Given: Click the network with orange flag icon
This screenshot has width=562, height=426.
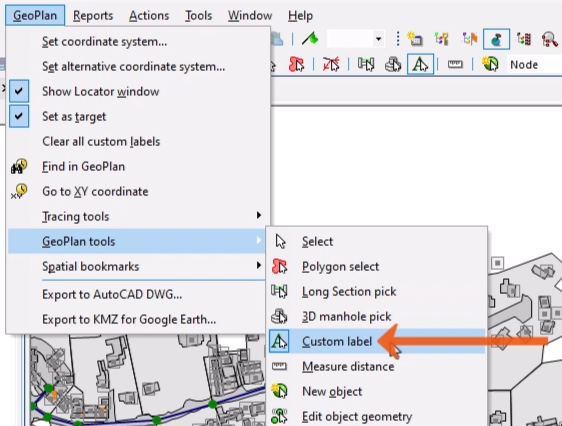Looking at the screenshot, I should 470,39.
